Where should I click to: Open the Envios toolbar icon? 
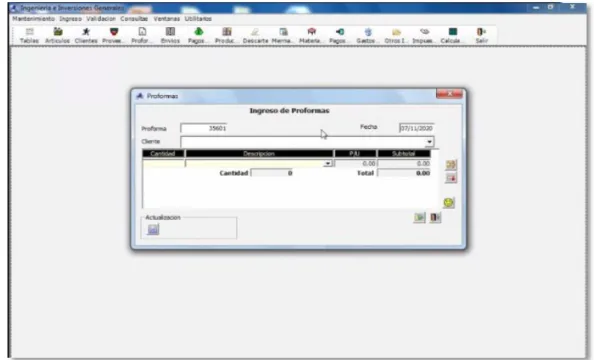(170, 36)
